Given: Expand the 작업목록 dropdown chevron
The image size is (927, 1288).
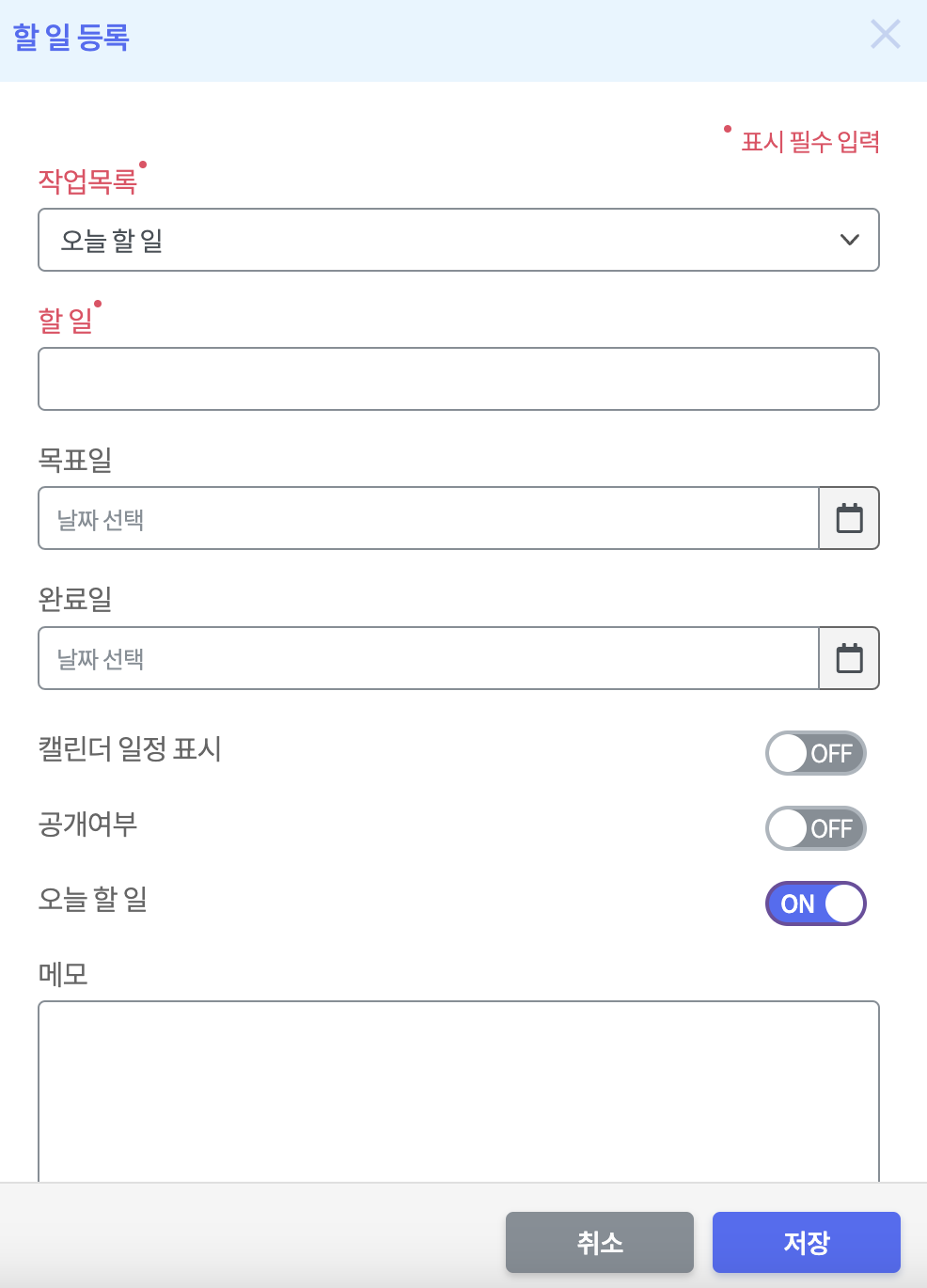Looking at the screenshot, I should tap(849, 240).
